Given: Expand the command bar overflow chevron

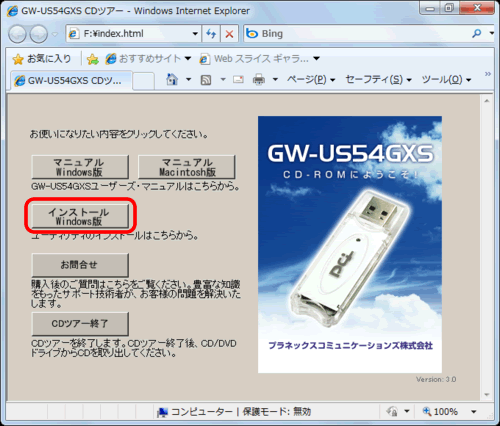Looking at the screenshot, I should (x=488, y=74).
